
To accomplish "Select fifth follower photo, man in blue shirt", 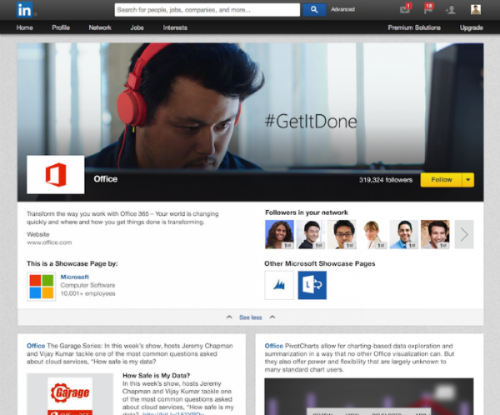I will tap(404, 234).
